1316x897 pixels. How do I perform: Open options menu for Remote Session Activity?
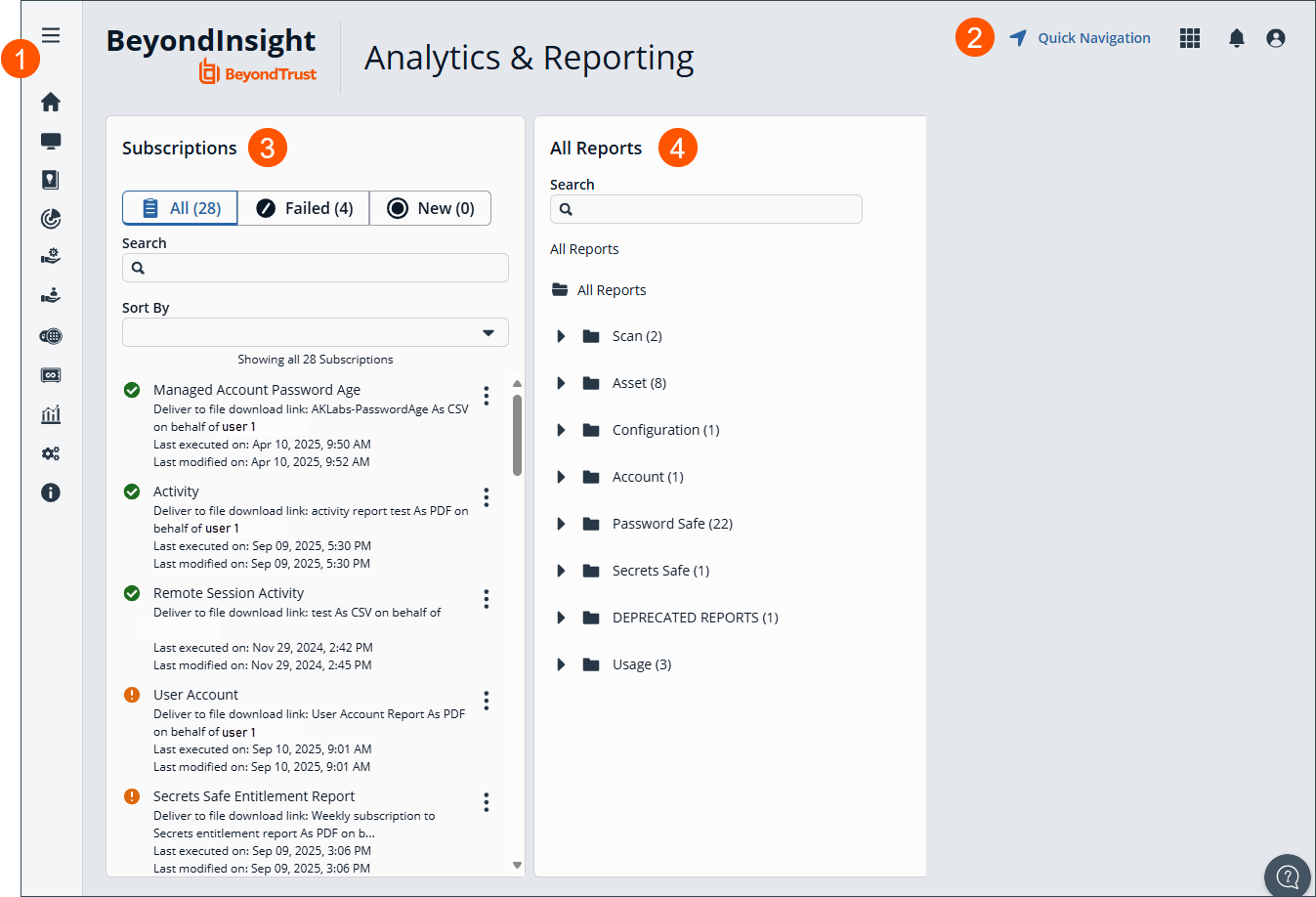coord(487,599)
